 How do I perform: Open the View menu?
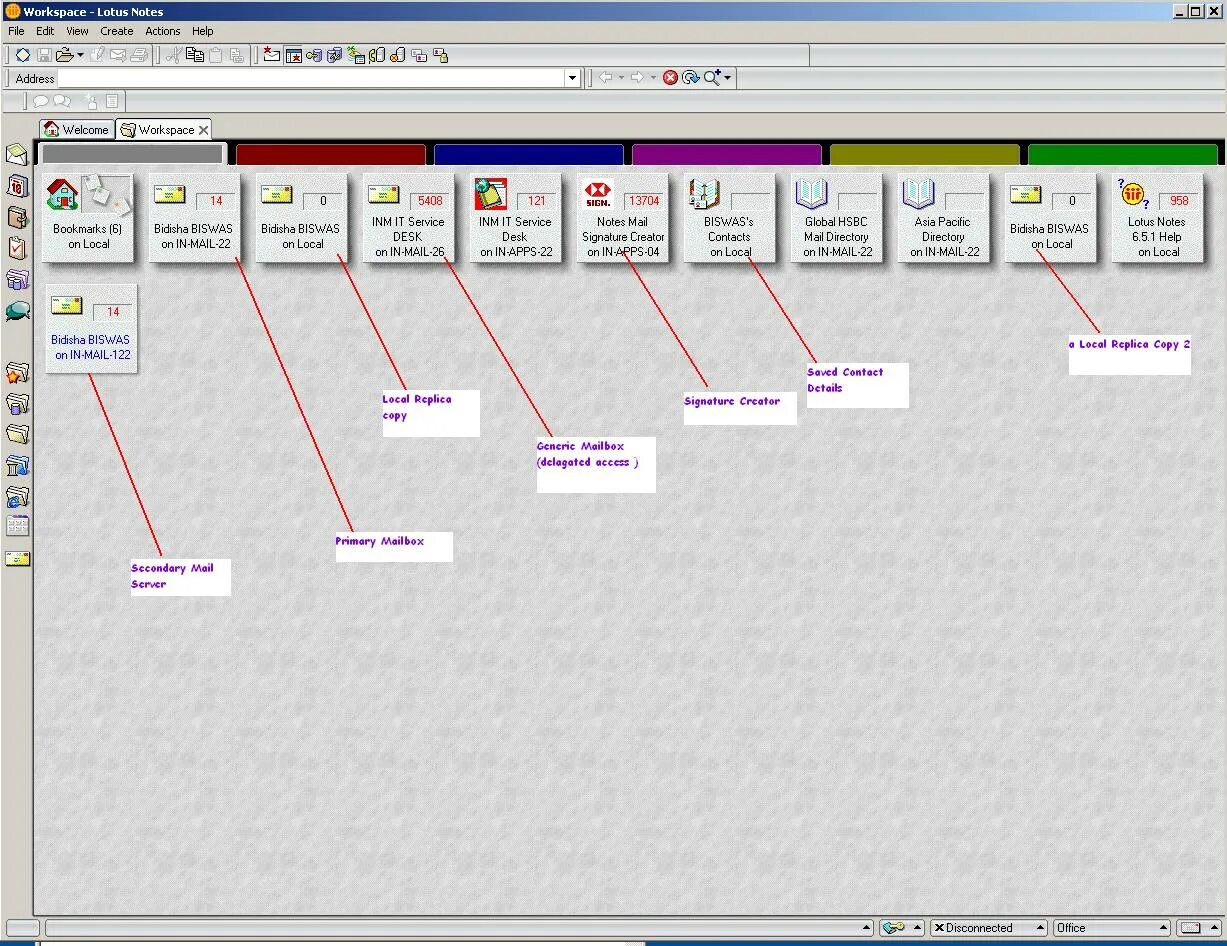(77, 31)
